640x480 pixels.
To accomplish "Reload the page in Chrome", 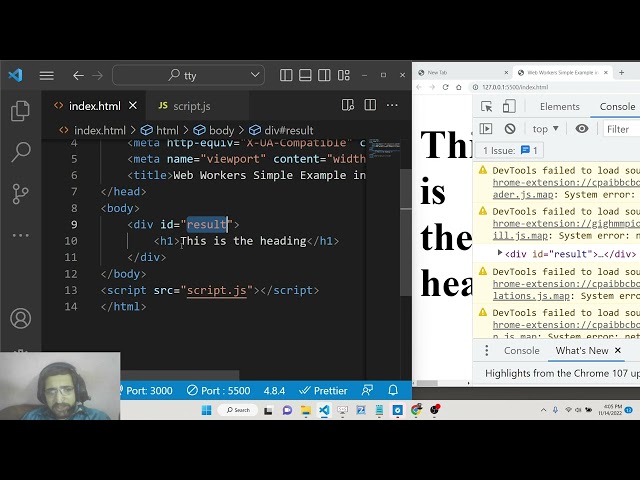I will point(445,87).
